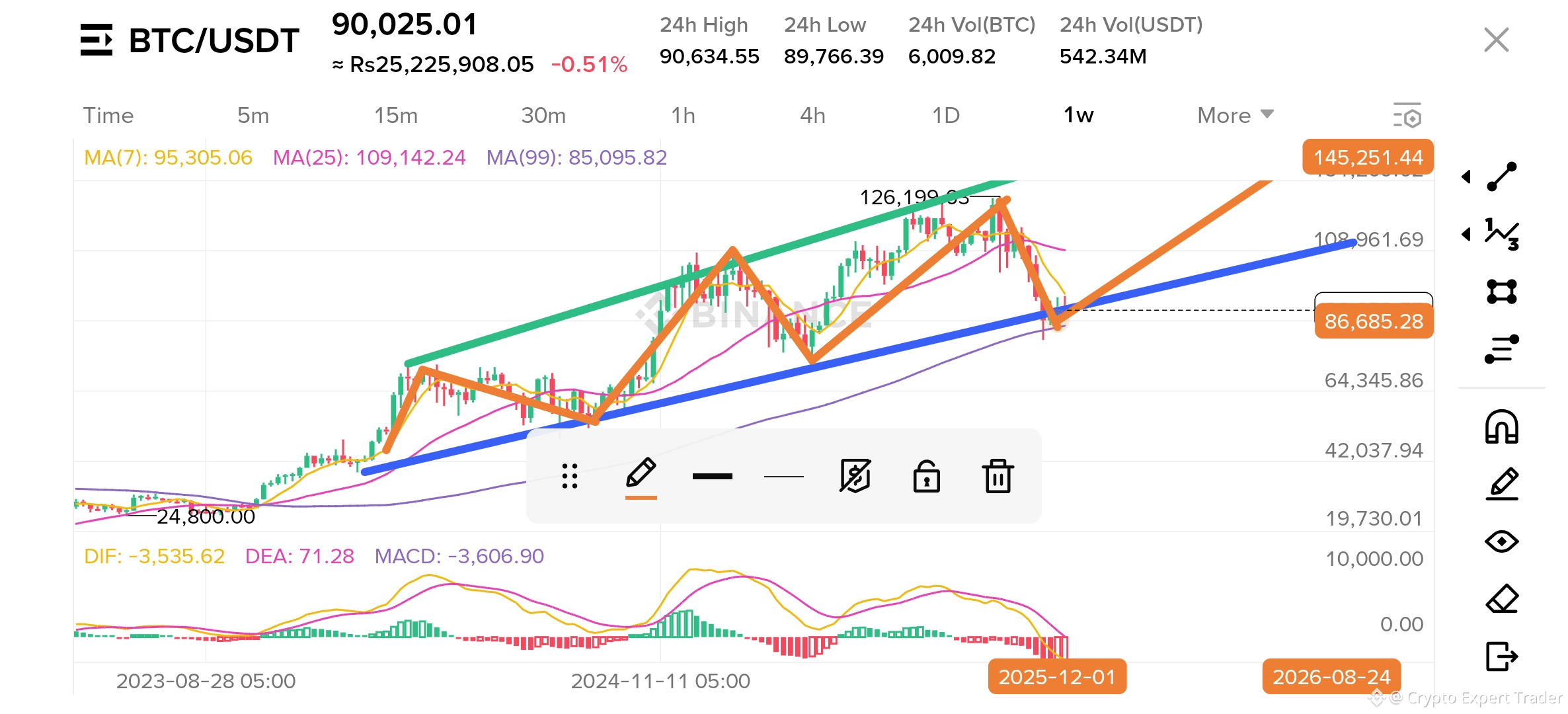This screenshot has width=1568, height=714.
Task: Open chart indicator settings icon
Action: (1407, 116)
